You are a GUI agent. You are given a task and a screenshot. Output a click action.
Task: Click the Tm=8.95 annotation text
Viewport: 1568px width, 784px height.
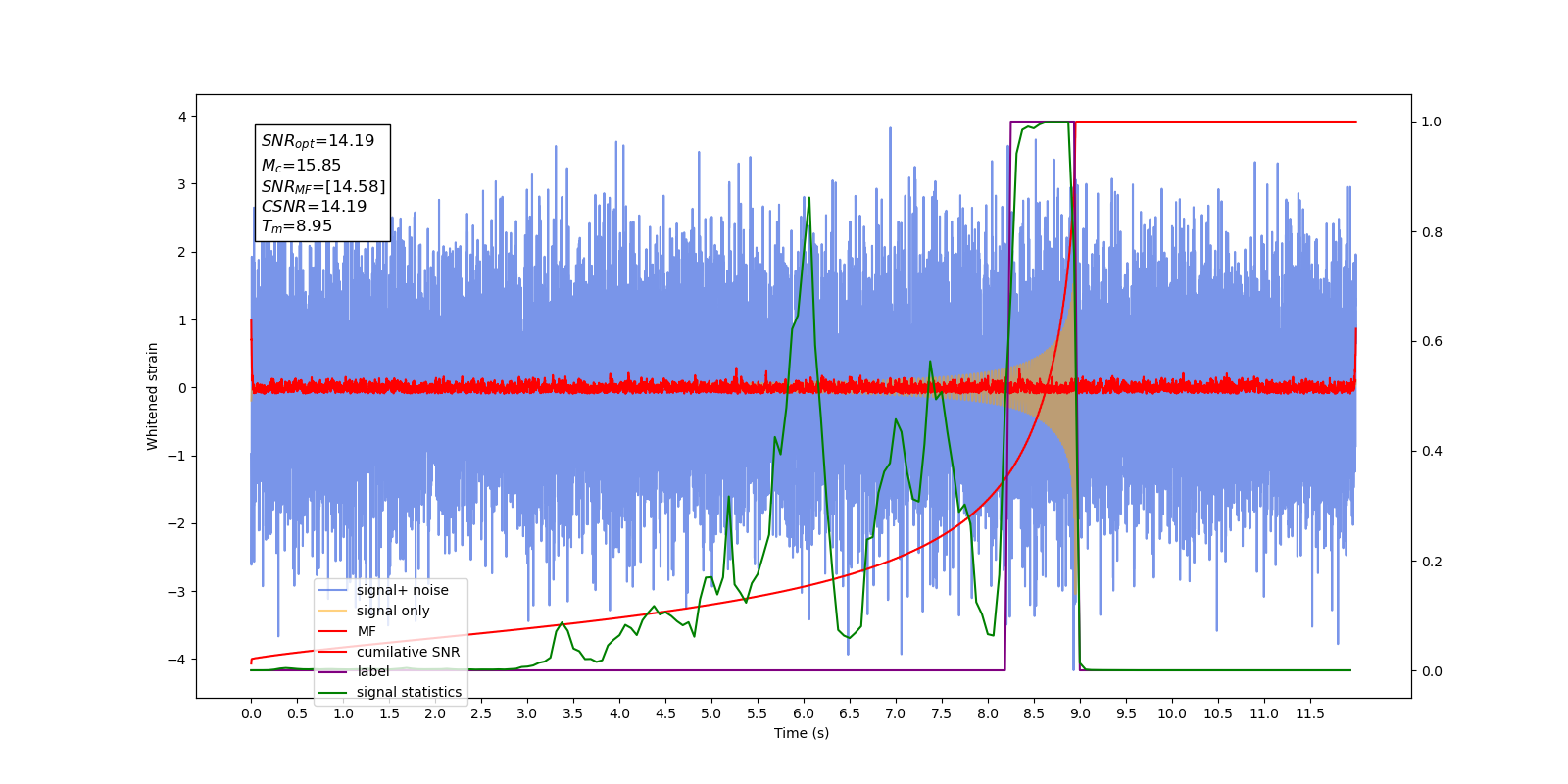(297, 226)
